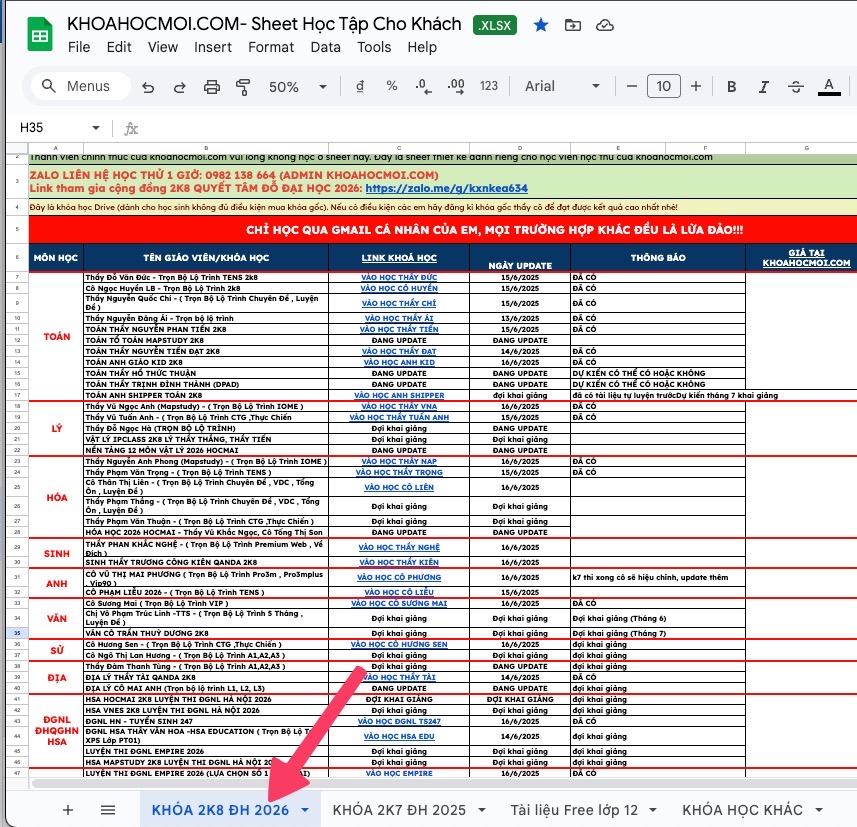
Task: Open the 50% zoom dropdown
Action: (298, 86)
